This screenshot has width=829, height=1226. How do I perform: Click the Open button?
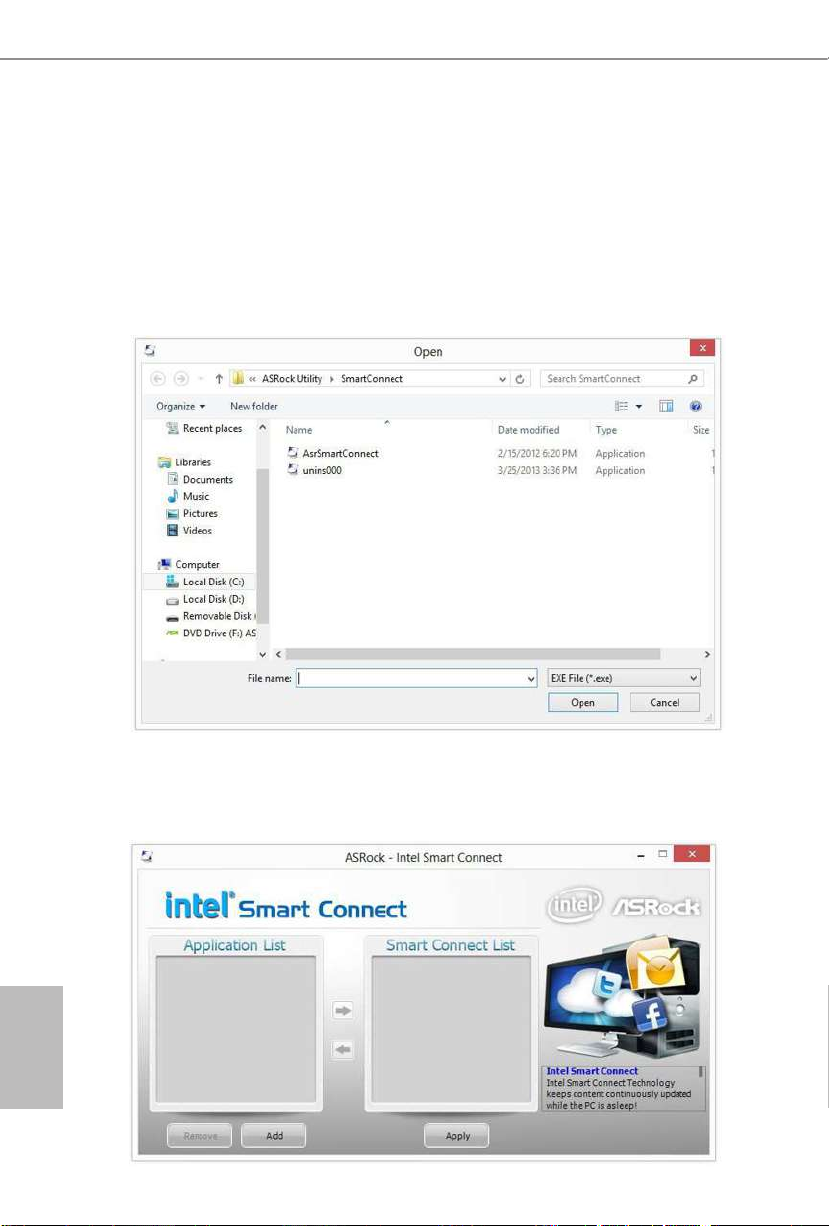[583, 703]
